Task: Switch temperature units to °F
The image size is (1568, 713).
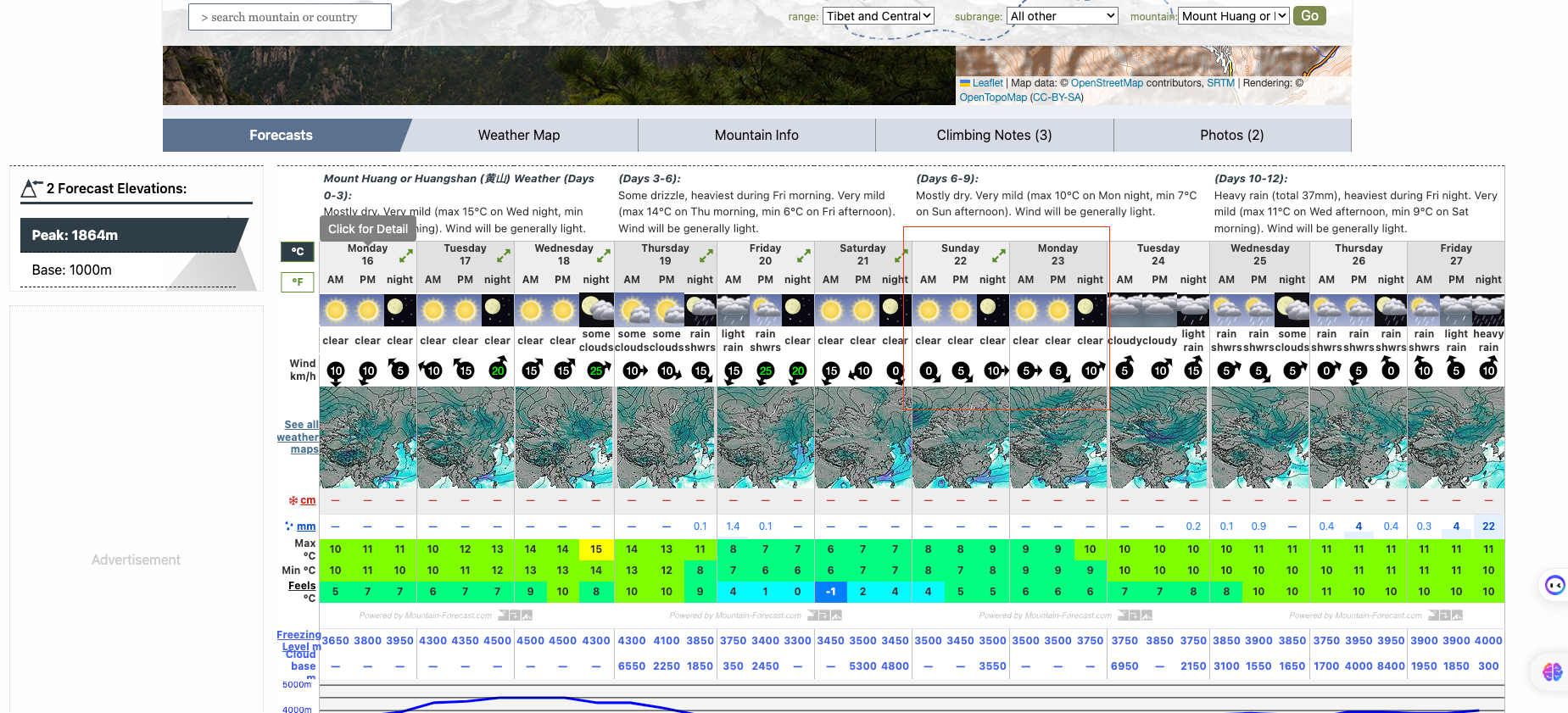Action: pos(298,281)
